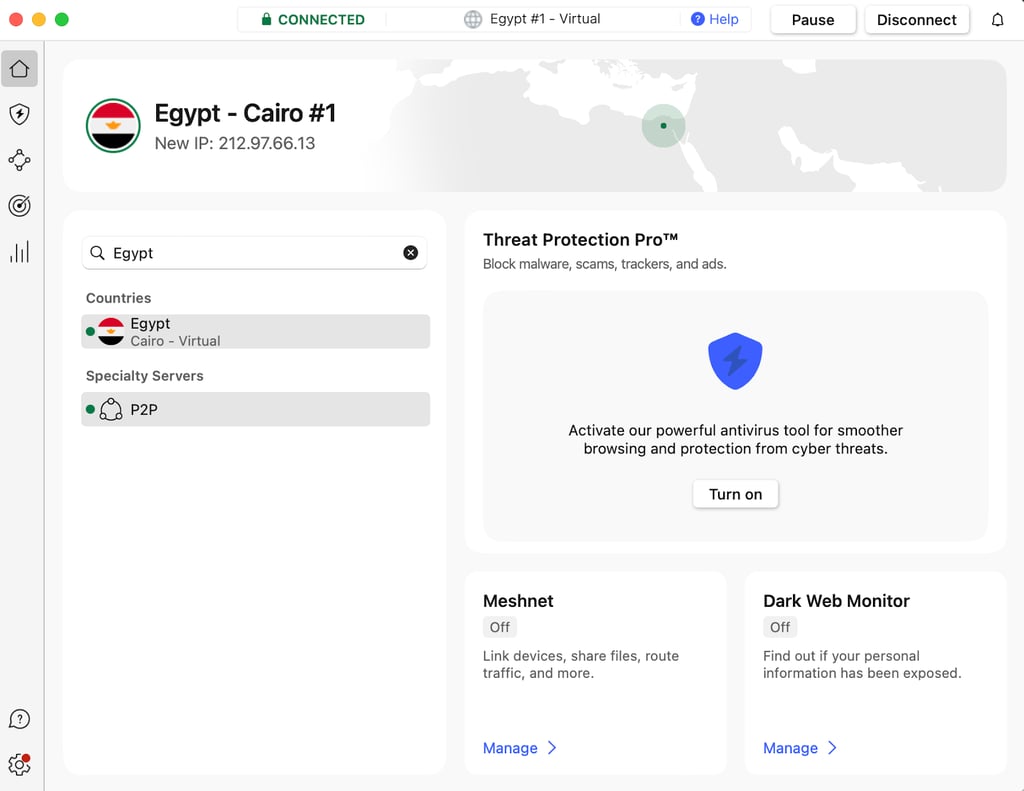Click the Dark Web Monitor card title
The image size is (1024, 791).
(x=836, y=601)
